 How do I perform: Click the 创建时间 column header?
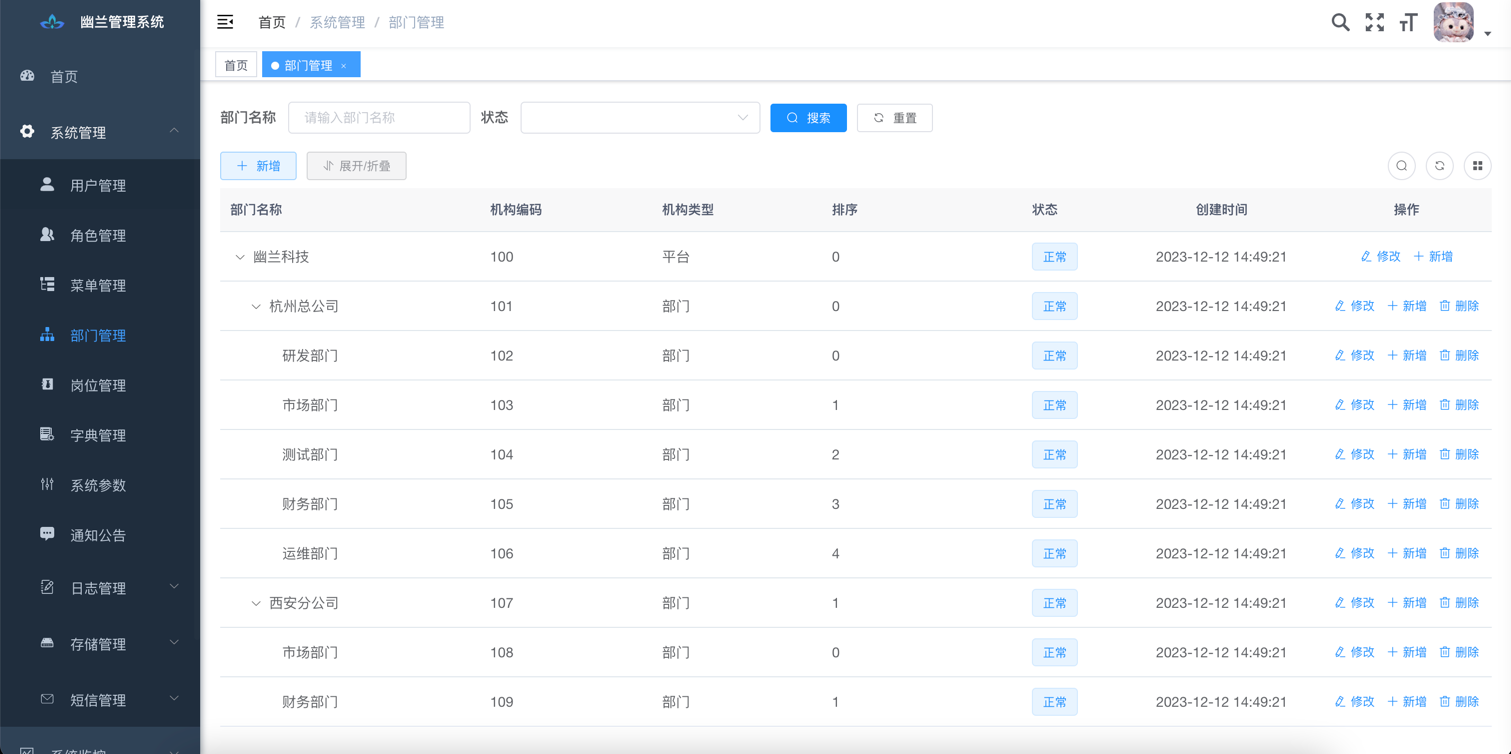click(x=1221, y=210)
